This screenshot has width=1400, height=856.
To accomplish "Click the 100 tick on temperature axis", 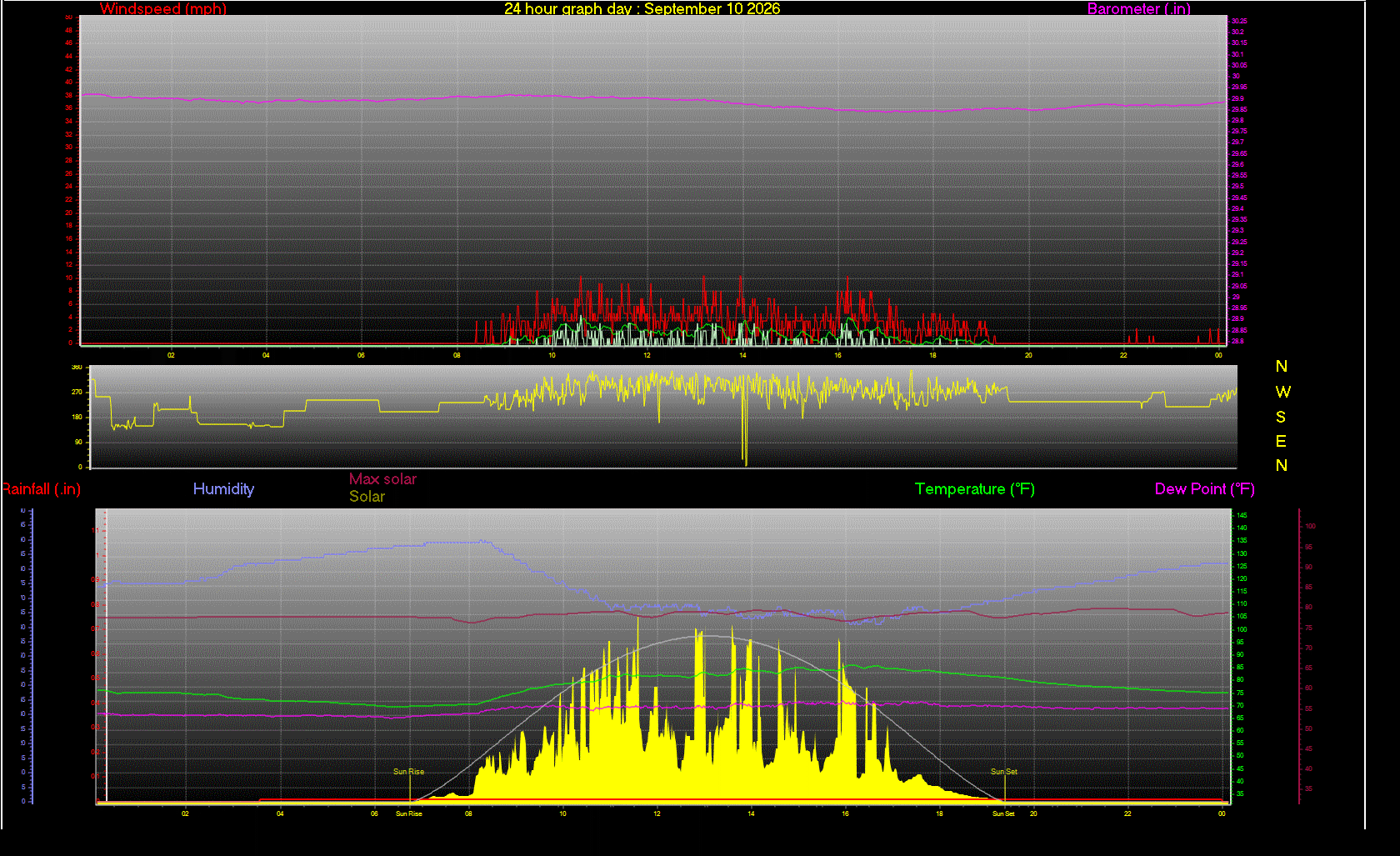I will coord(1242,629).
